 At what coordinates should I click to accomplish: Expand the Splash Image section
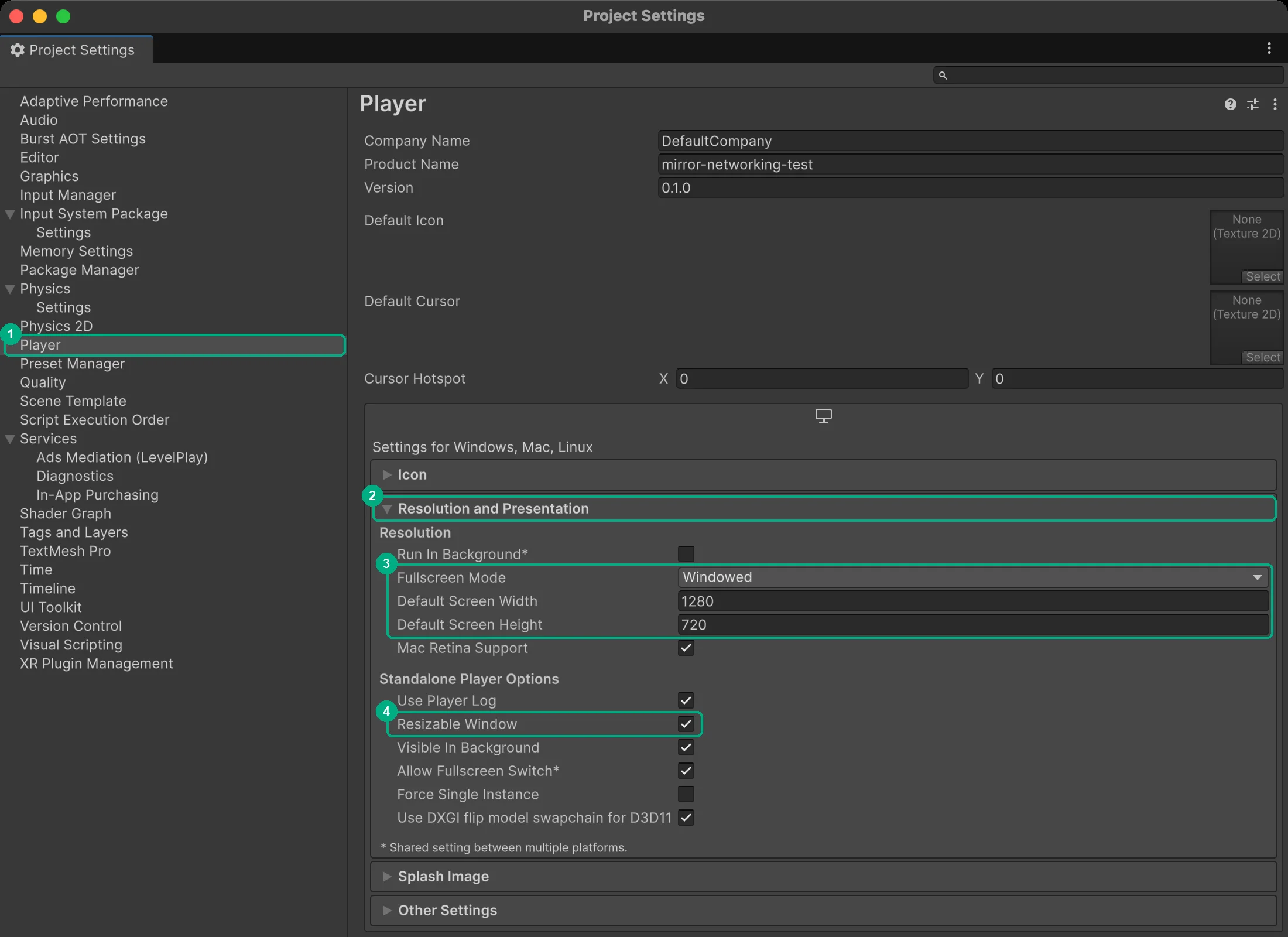(x=823, y=877)
